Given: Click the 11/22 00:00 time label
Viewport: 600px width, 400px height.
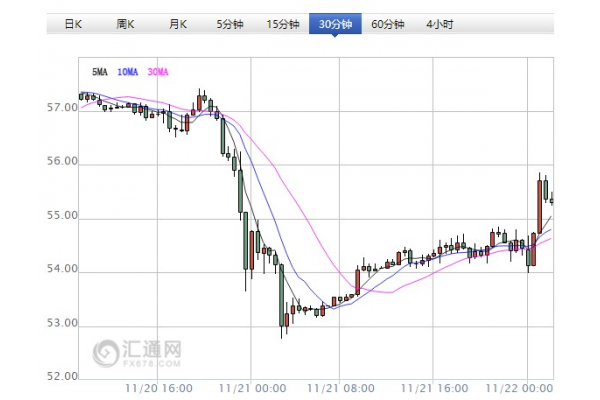Looking at the screenshot, I should 519,388.
